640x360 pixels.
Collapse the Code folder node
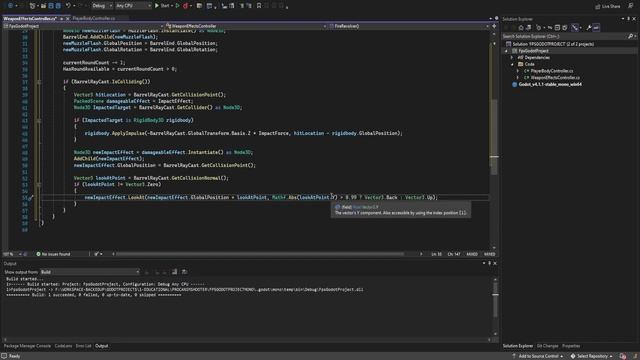click(x=513, y=64)
